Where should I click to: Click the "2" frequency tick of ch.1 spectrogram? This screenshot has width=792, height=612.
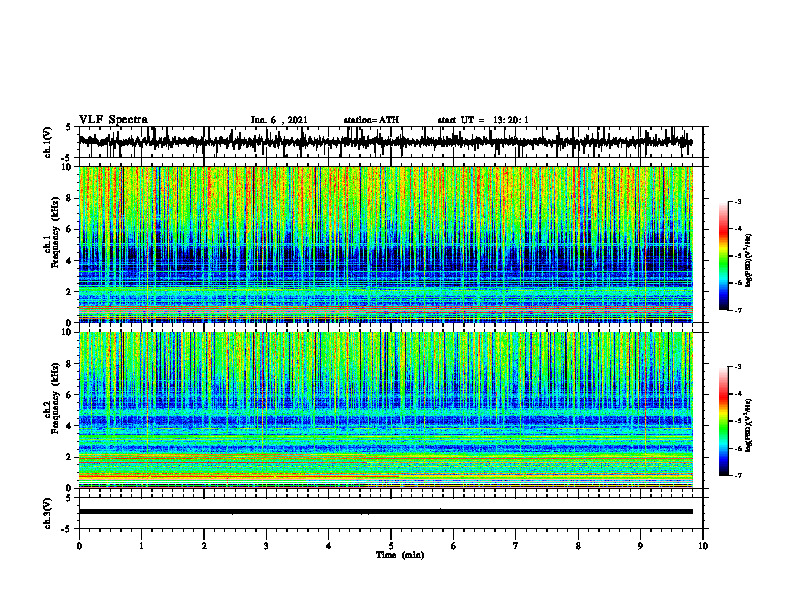pyautogui.click(x=69, y=292)
